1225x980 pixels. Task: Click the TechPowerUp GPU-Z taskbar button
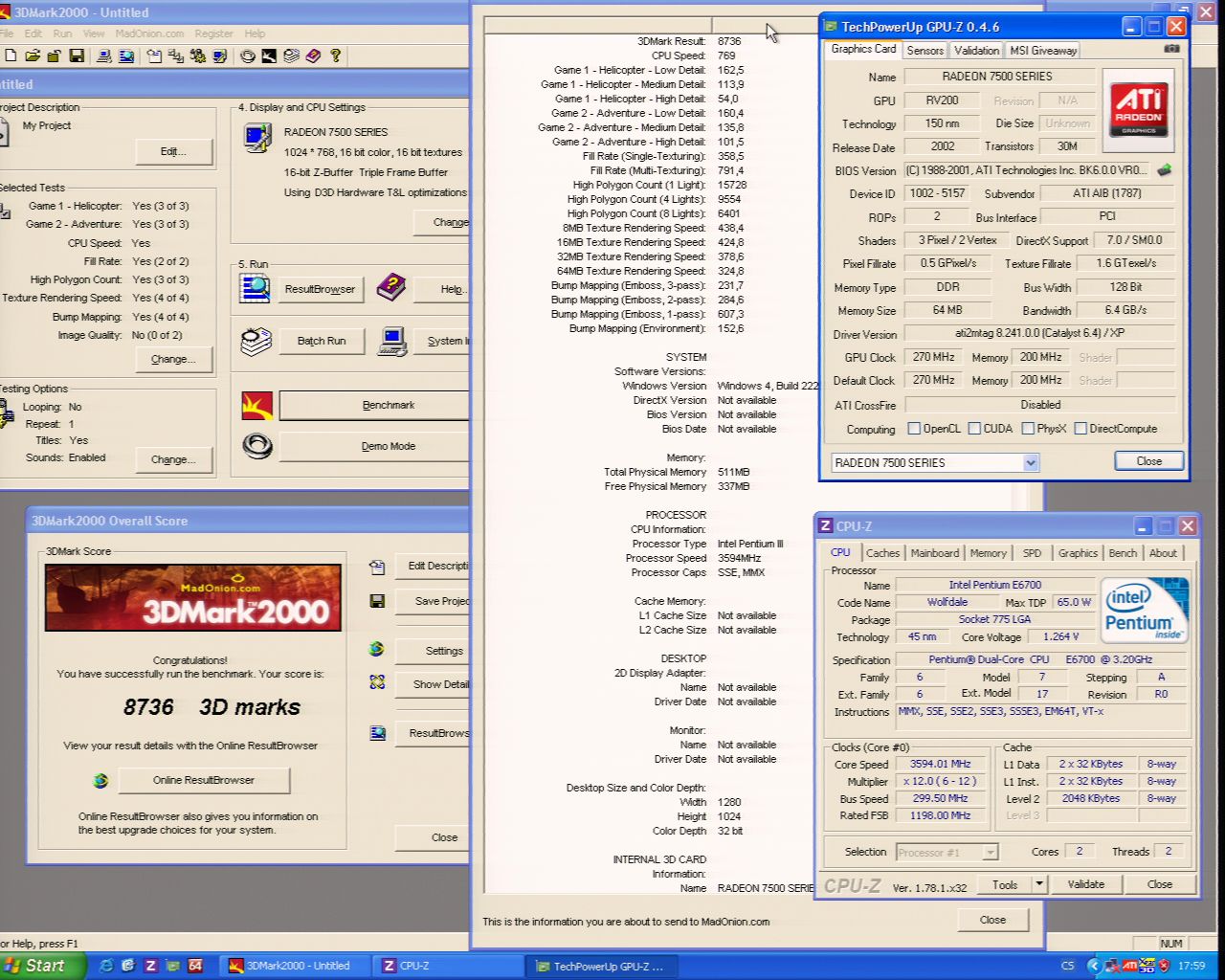(603, 967)
